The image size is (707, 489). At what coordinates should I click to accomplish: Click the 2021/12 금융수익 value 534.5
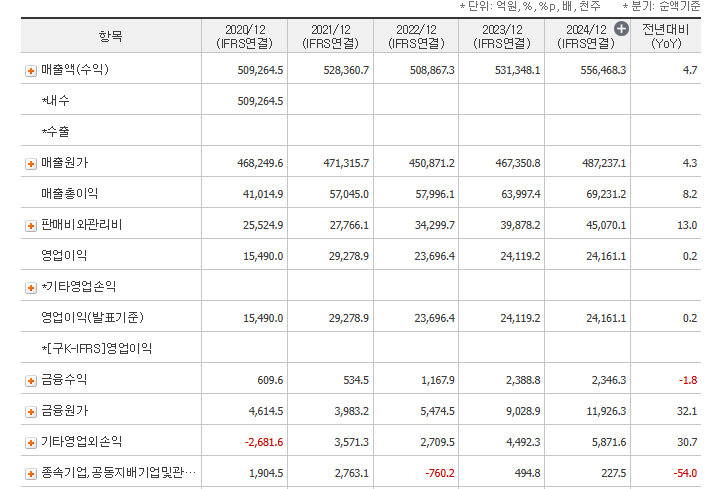[x=356, y=381]
